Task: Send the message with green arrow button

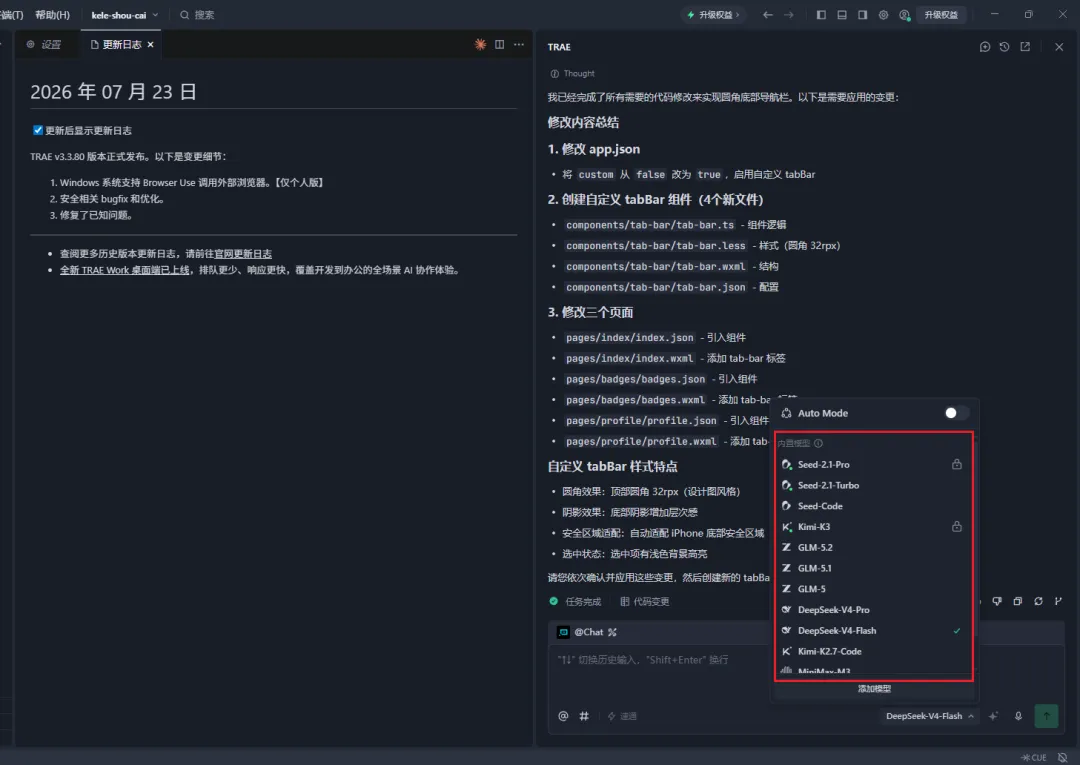Action: tap(1046, 716)
